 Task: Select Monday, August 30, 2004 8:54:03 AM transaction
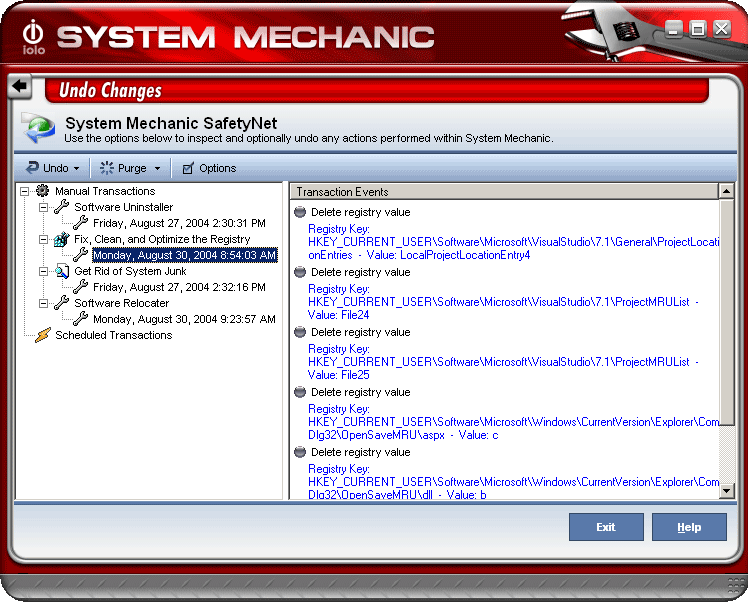coord(185,255)
